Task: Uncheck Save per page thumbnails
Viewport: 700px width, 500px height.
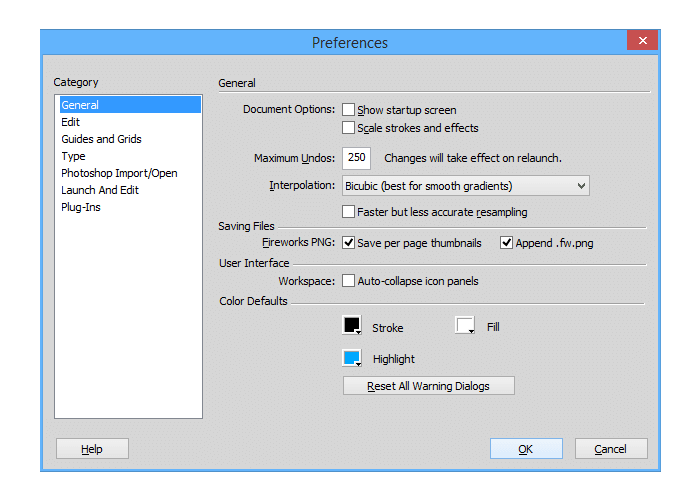Action: (349, 243)
